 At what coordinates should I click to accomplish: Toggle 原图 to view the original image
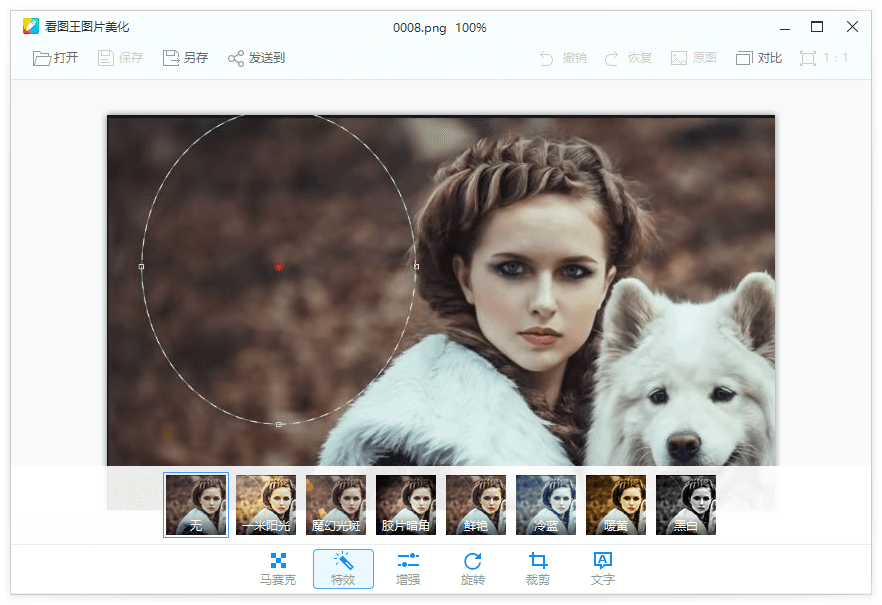click(x=693, y=57)
